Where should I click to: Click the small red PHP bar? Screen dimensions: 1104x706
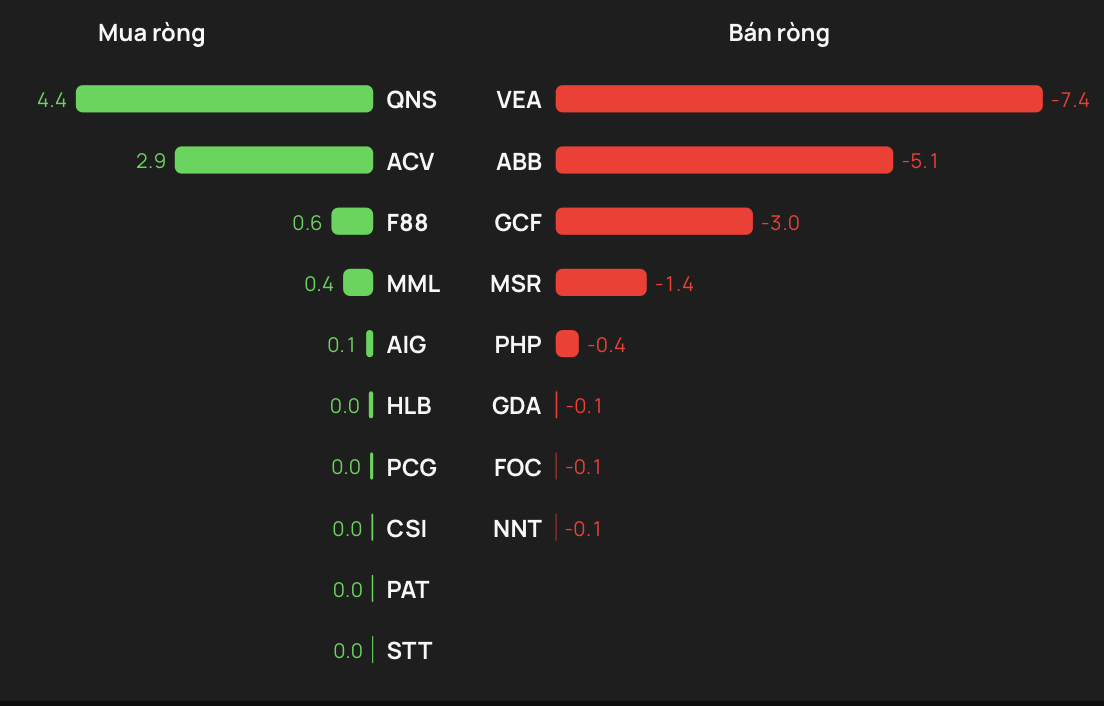click(x=567, y=343)
